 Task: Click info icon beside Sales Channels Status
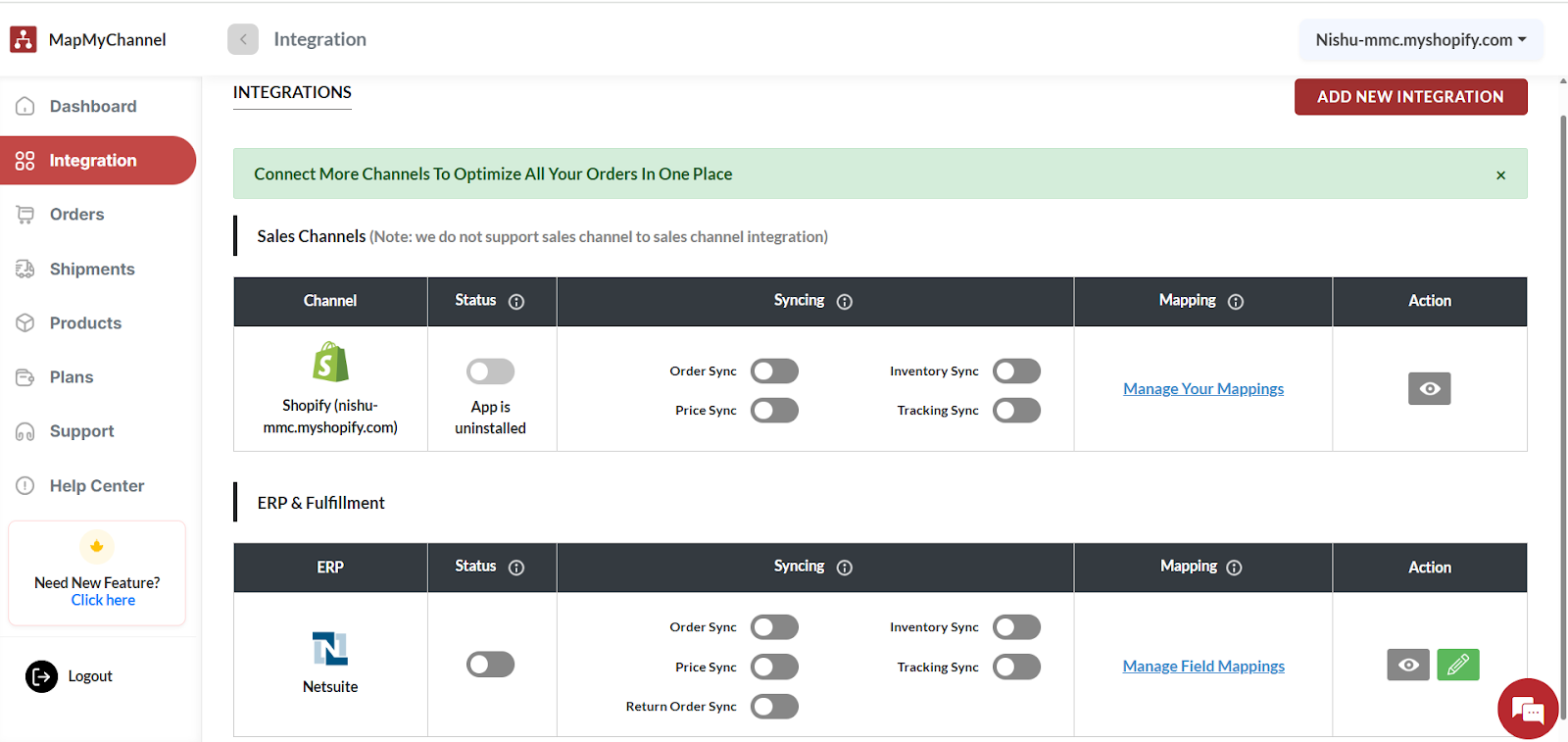pyautogui.click(x=516, y=302)
